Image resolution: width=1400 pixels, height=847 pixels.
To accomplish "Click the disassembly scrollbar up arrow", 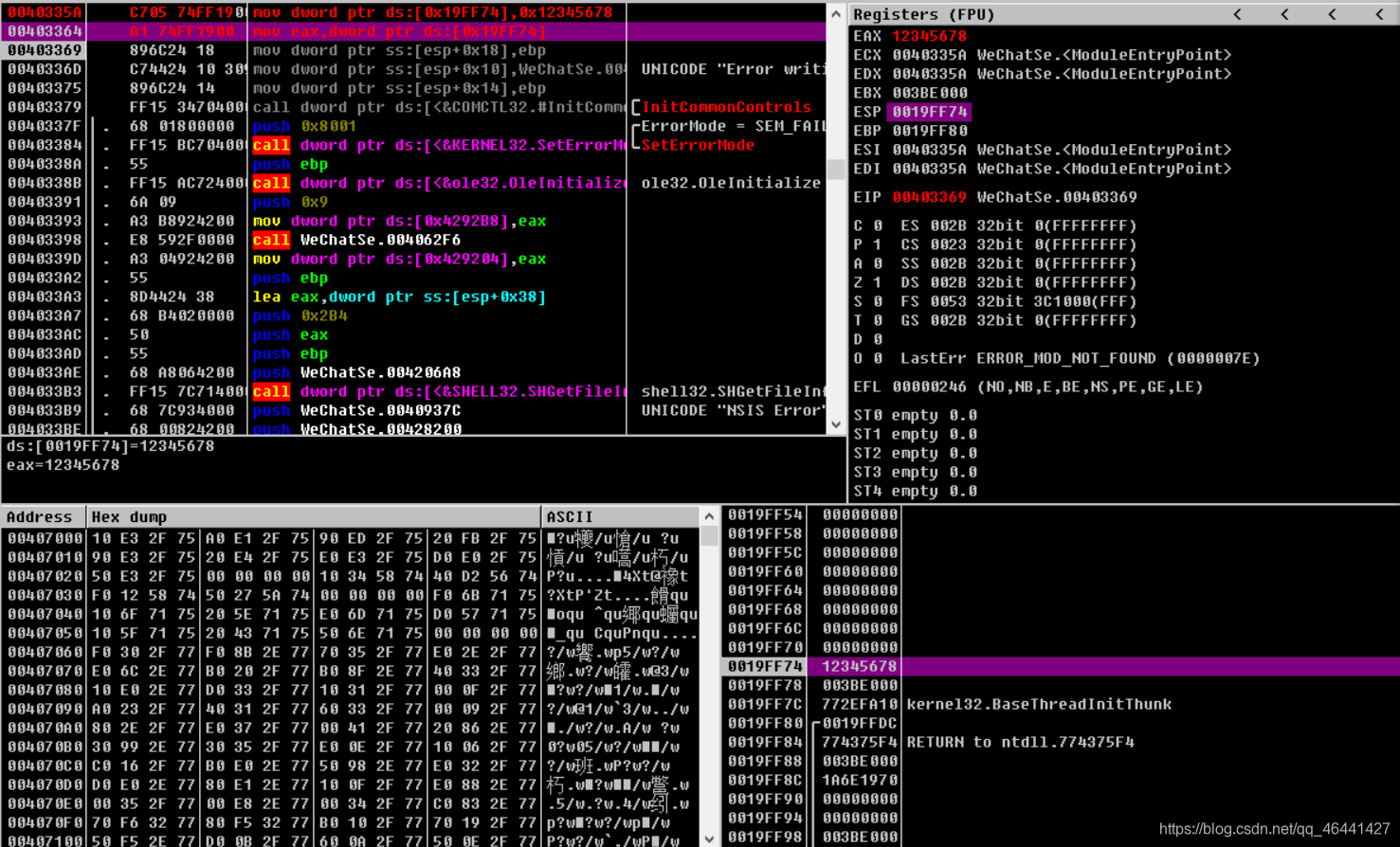I will point(835,13).
